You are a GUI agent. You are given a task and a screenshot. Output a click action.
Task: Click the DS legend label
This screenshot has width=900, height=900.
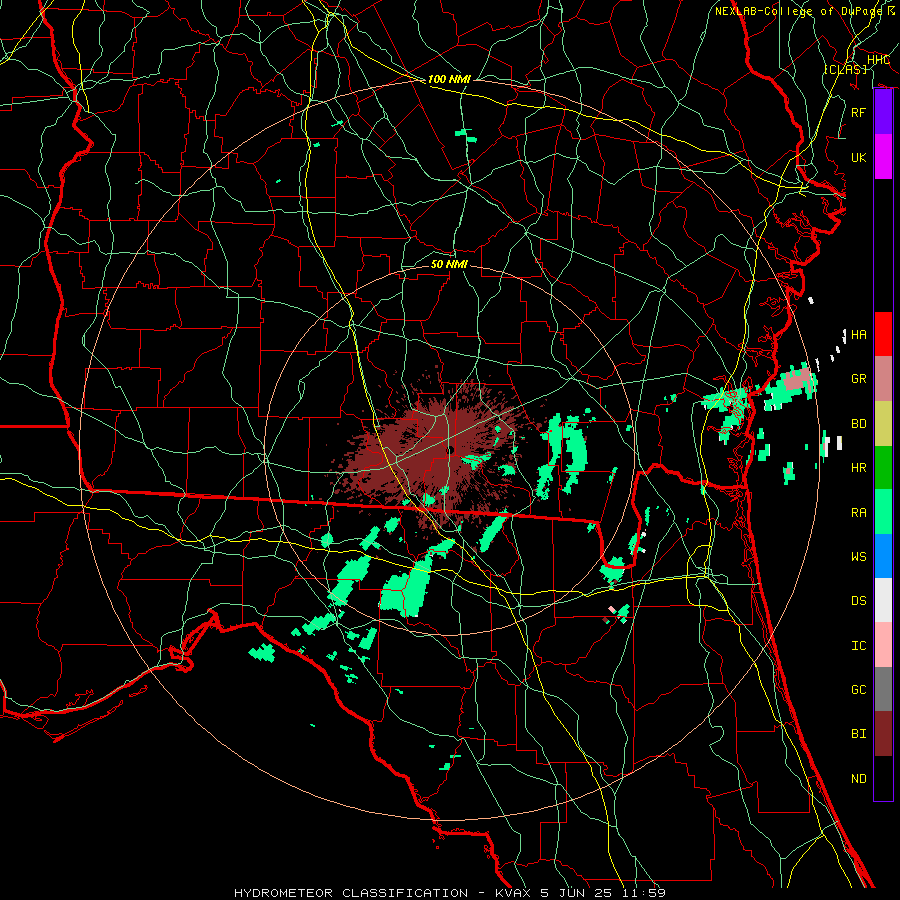(858, 601)
